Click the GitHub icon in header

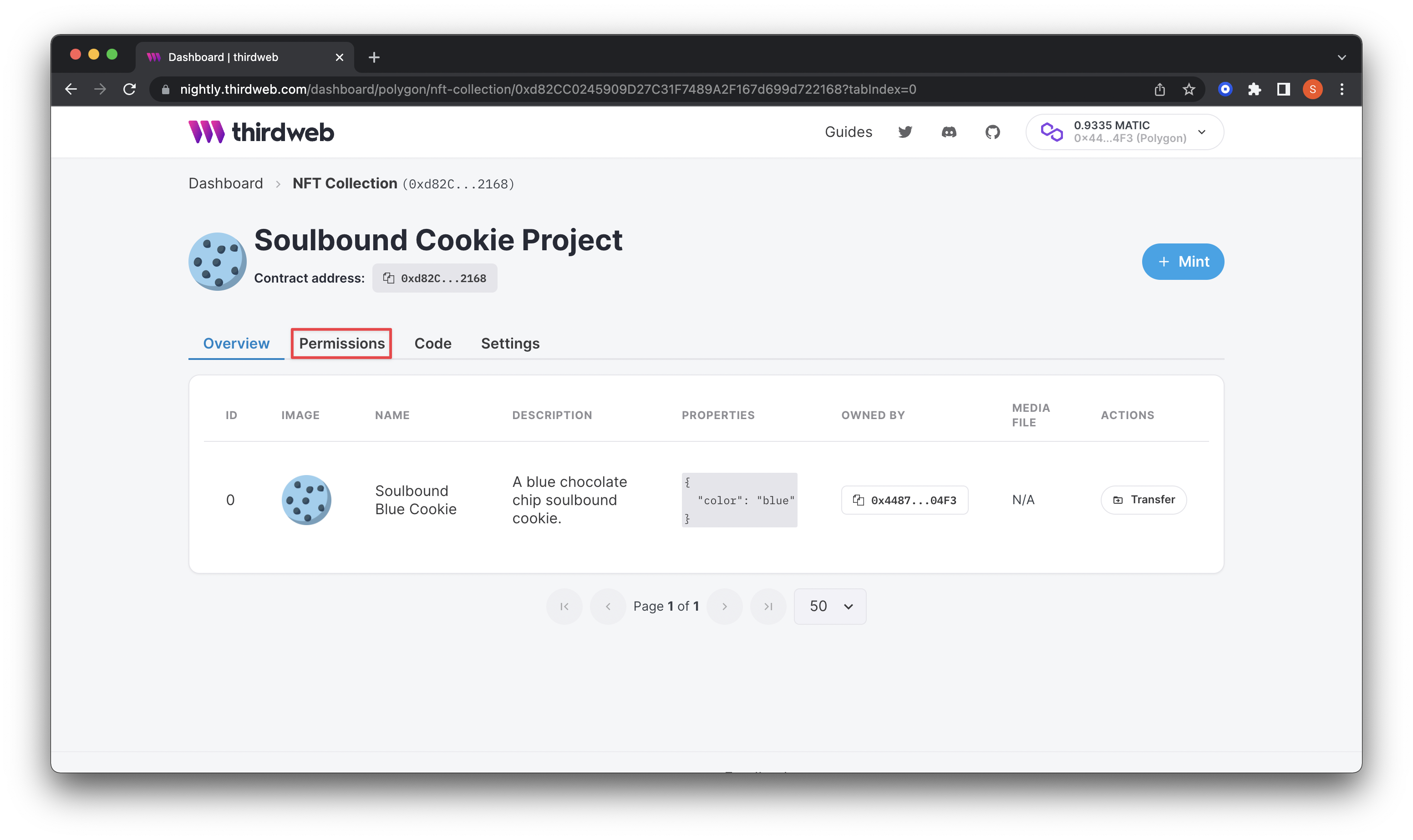(x=992, y=132)
